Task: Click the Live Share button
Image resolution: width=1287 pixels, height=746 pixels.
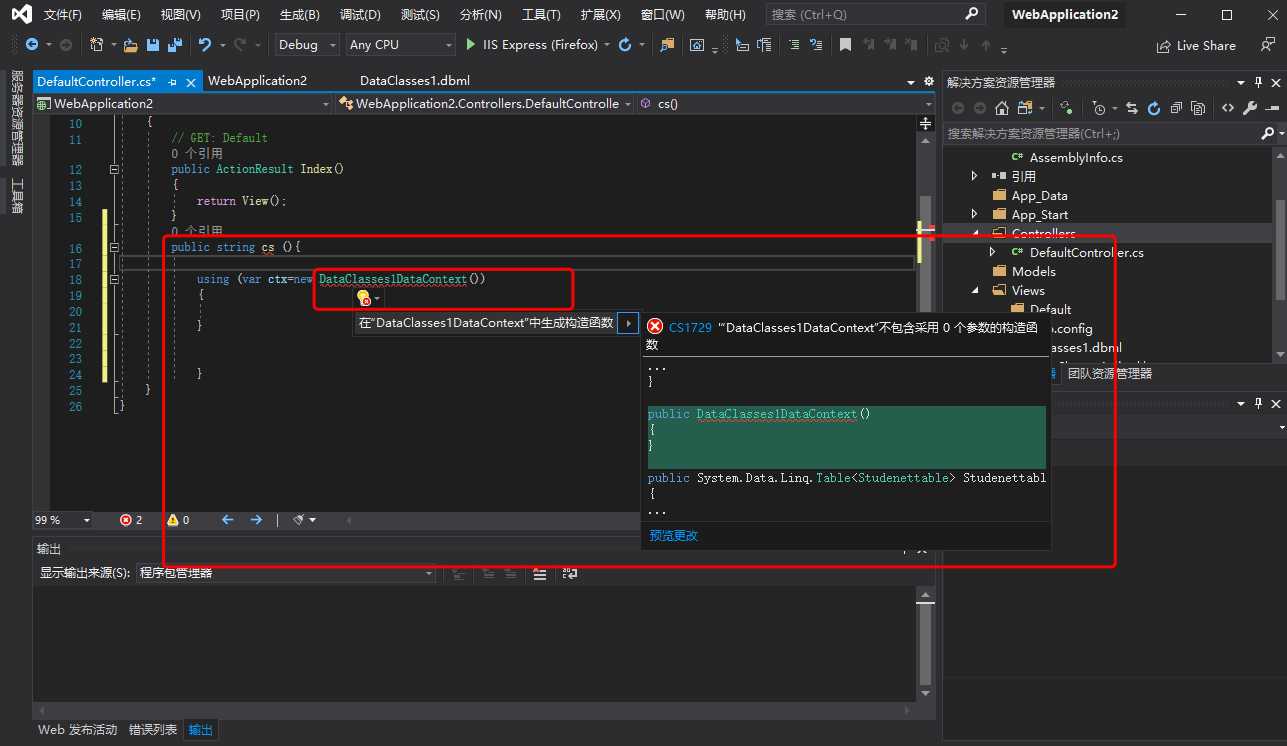Action: pos(1196,46)
